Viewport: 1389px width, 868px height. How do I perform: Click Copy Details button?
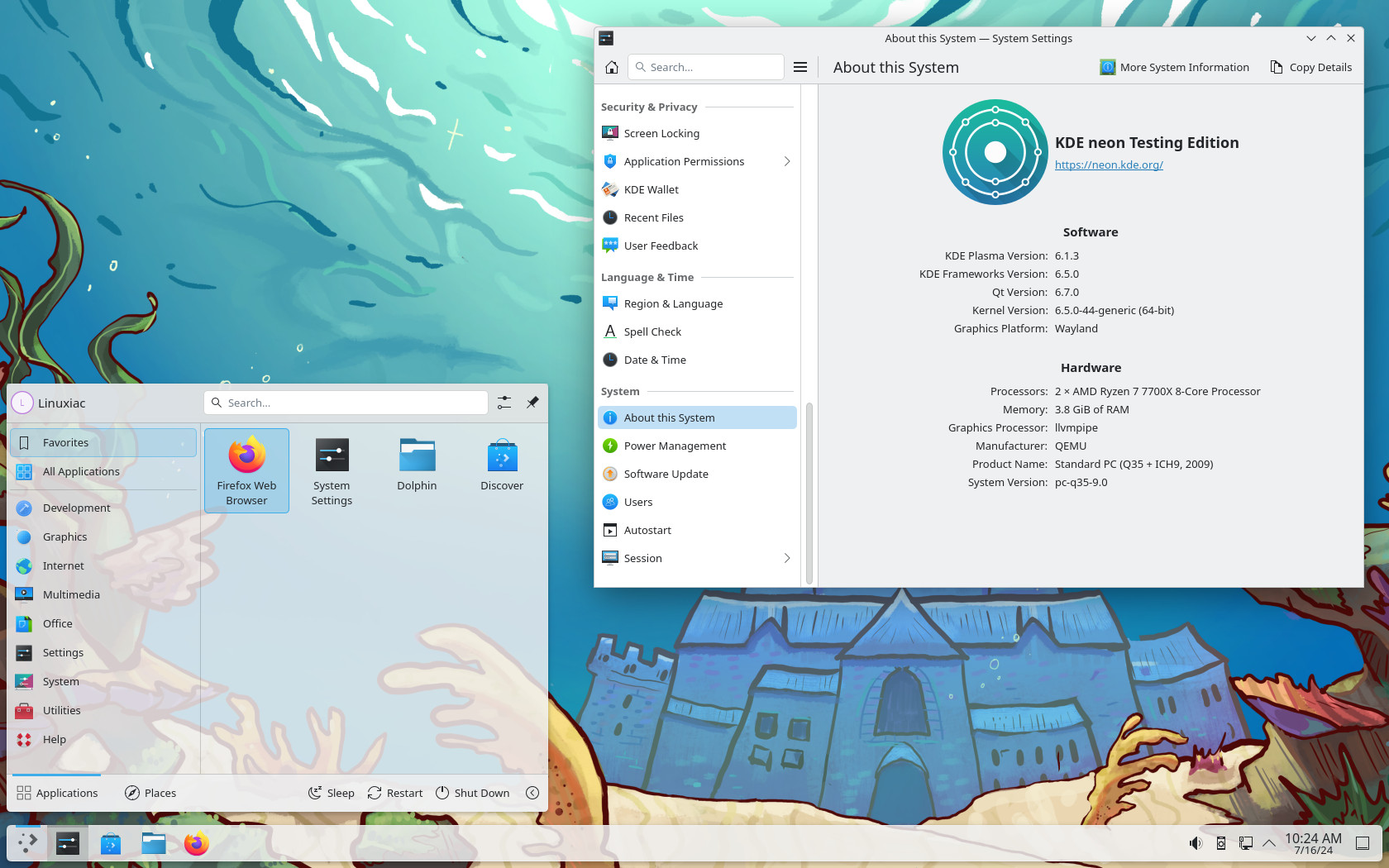[x=1311, y=67]
